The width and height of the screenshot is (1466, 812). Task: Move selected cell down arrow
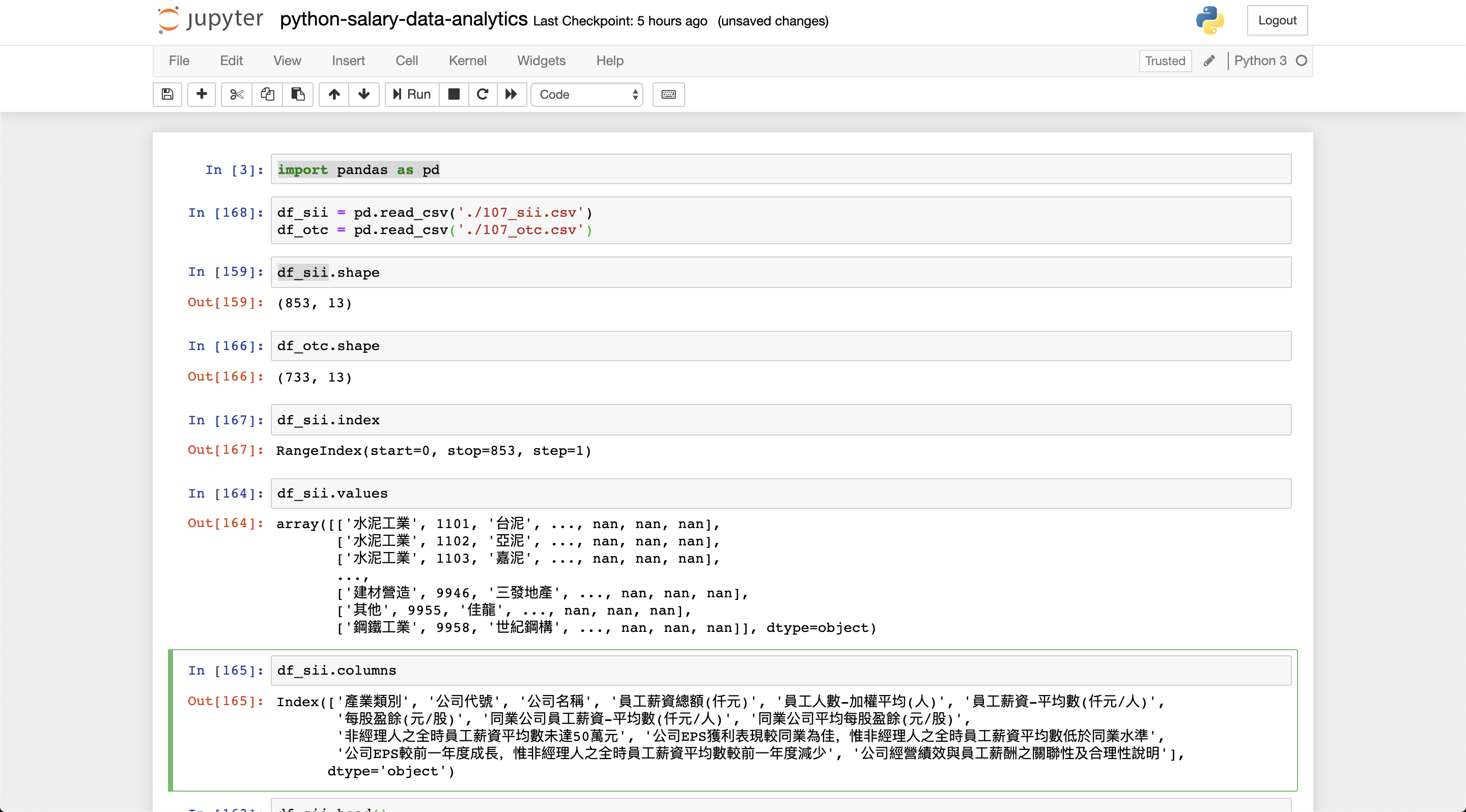coord(364,95)
